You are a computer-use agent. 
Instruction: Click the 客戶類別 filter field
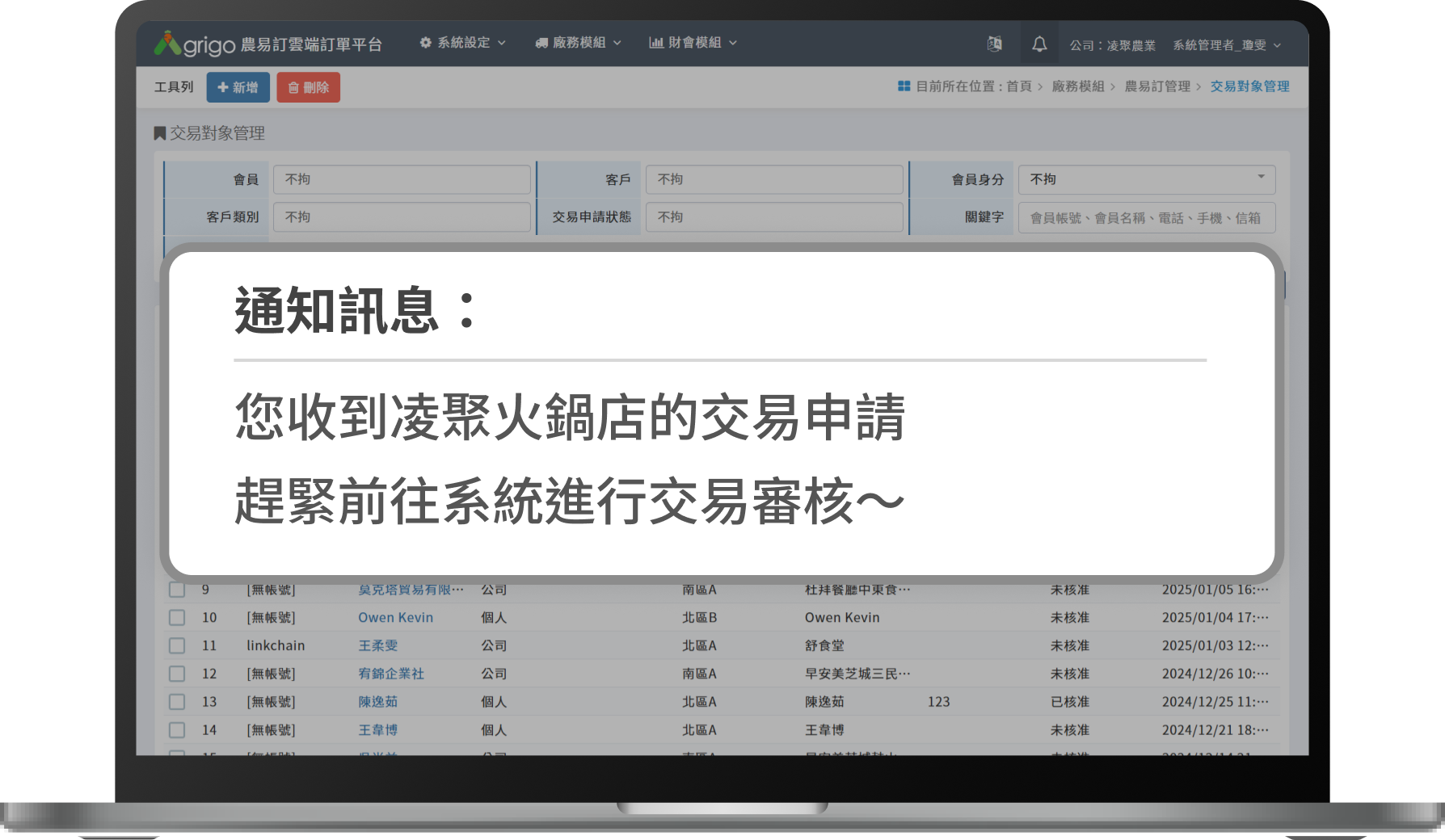click(x=402, y=217)
